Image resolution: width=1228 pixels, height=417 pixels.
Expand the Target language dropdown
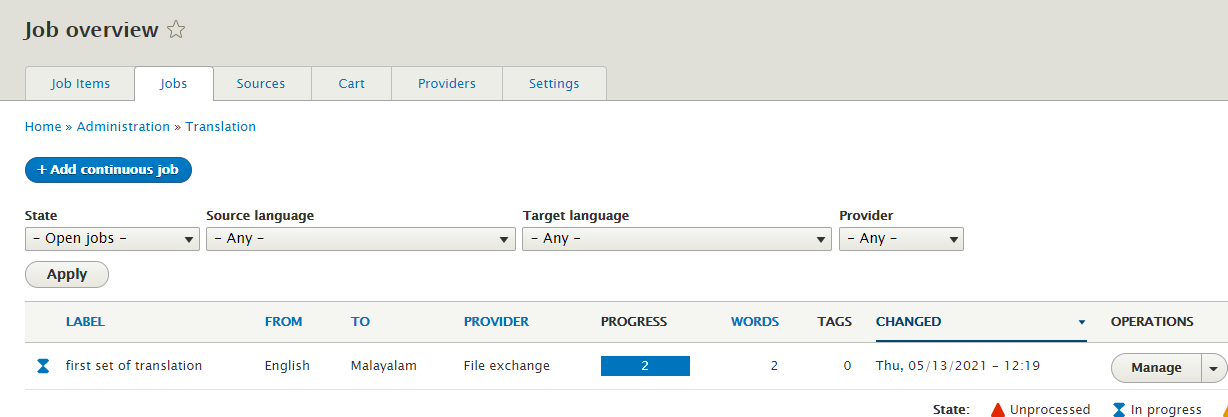tap(676, 239)
